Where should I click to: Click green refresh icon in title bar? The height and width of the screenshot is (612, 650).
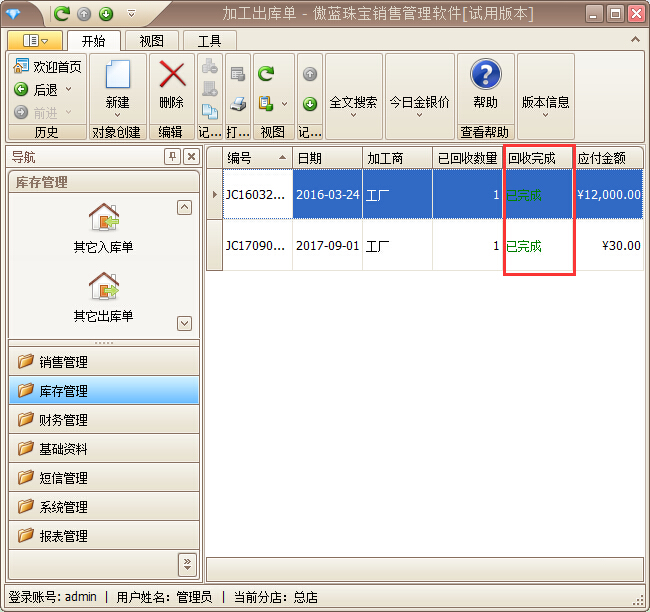(x=62, y=14)
